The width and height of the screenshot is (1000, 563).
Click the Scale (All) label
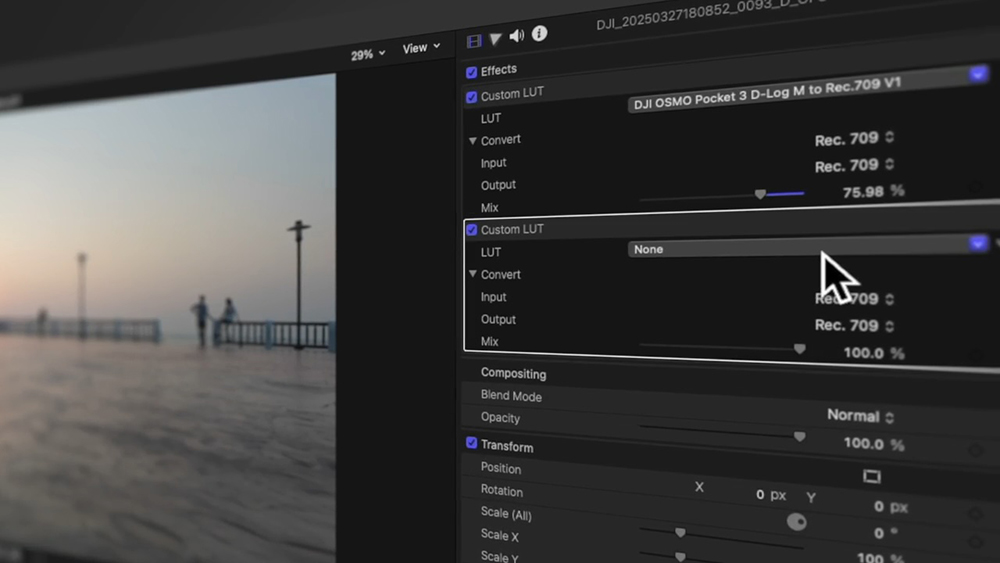pos(506,513)
